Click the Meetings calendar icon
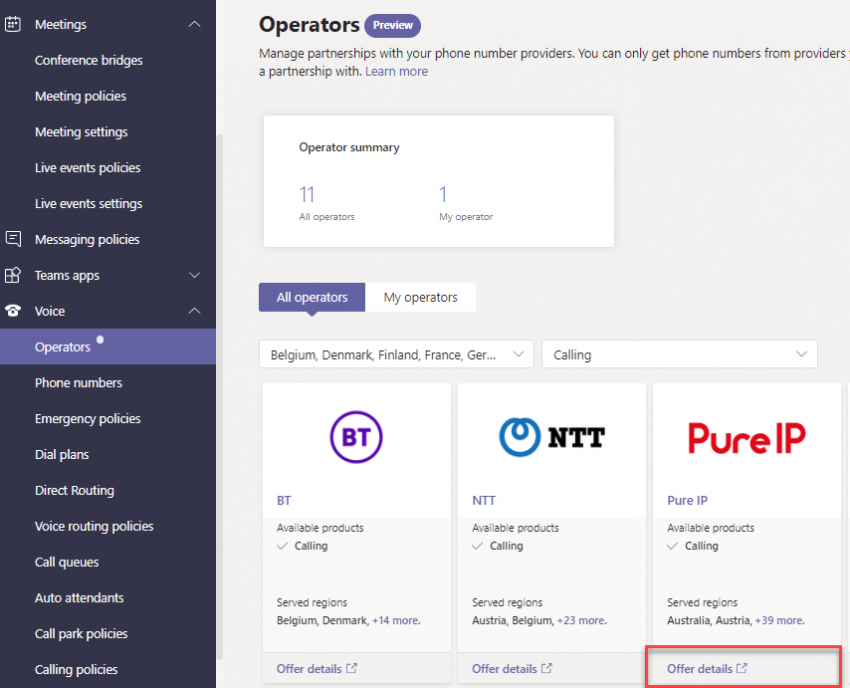The width and height of the screenshot is (850, 688). 14,23
